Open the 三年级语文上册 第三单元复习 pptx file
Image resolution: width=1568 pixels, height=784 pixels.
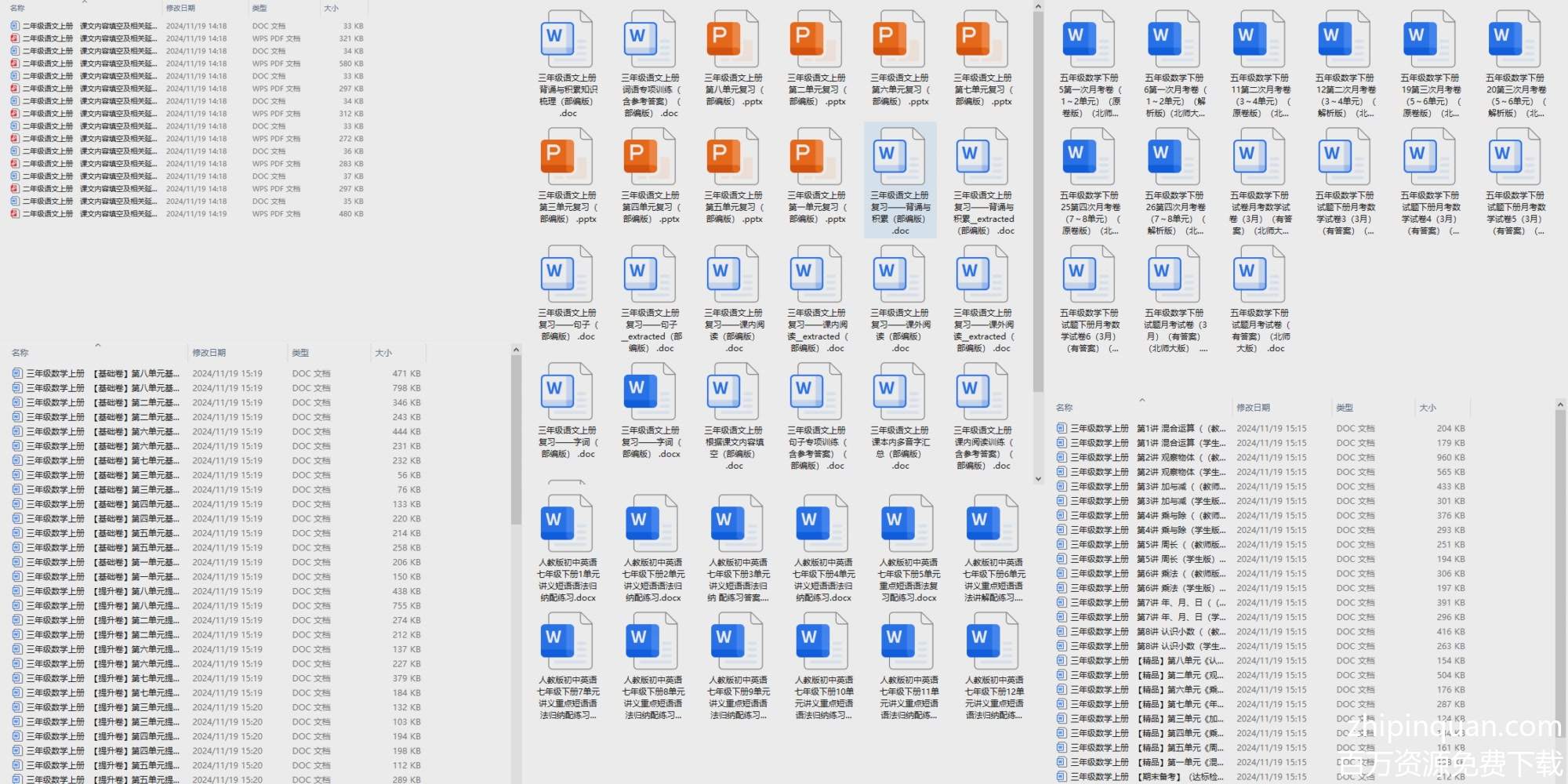coord(567,158)
